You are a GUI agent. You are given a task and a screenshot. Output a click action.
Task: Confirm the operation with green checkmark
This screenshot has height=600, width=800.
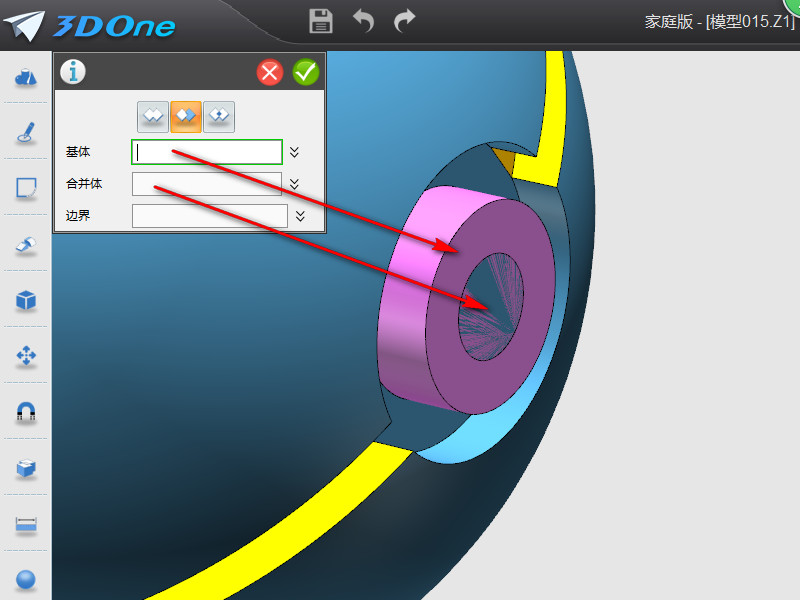[x=306, y=71]
